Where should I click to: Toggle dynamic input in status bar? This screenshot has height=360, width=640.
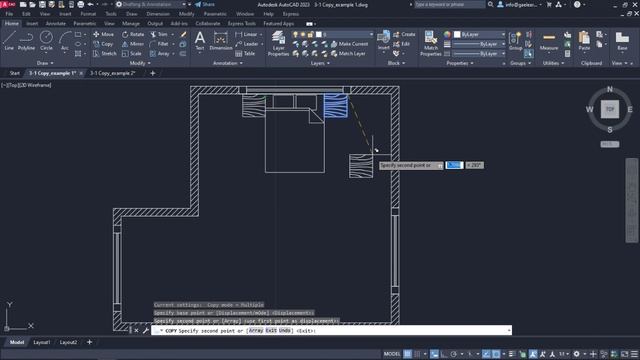coord(434,354)
